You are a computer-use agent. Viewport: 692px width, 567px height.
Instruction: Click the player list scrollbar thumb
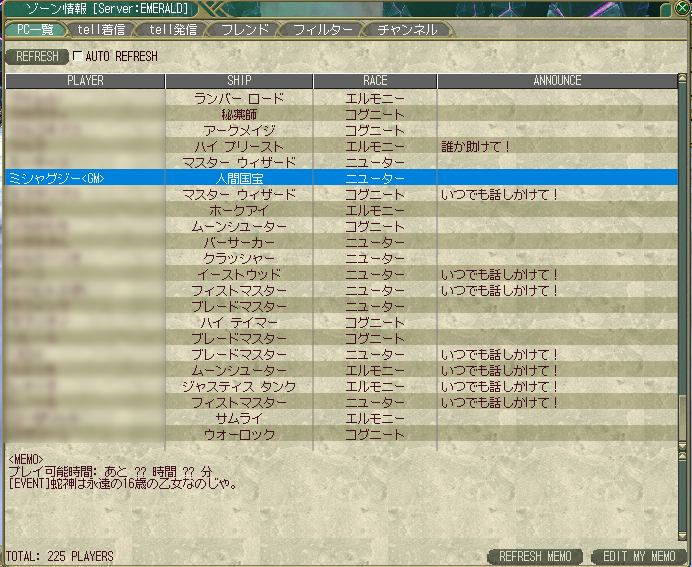click(x=683, y=417)
